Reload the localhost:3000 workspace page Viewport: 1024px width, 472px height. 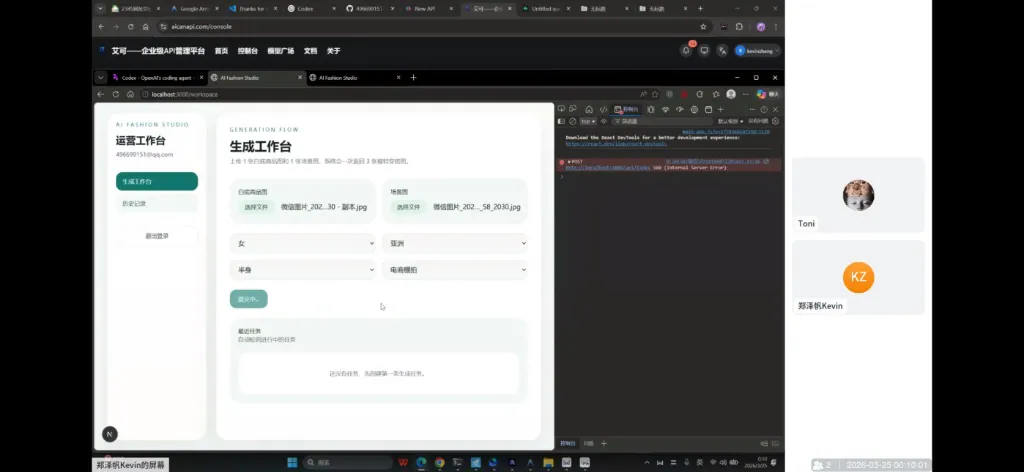tap(116, 95)
